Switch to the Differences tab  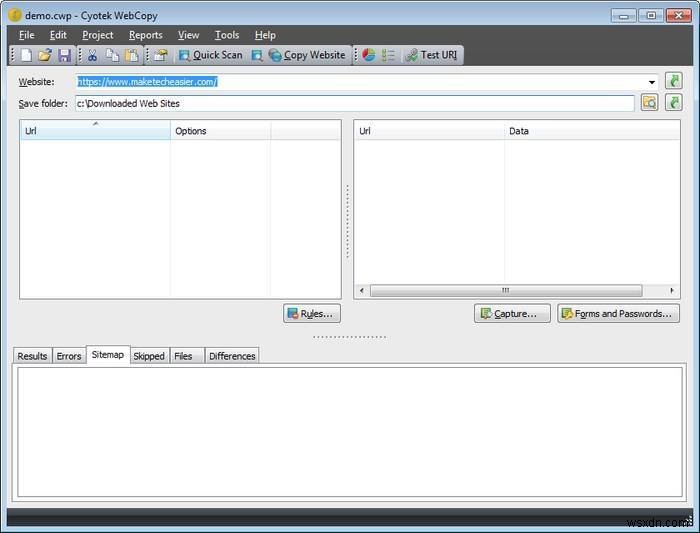(x=232, y=356)
